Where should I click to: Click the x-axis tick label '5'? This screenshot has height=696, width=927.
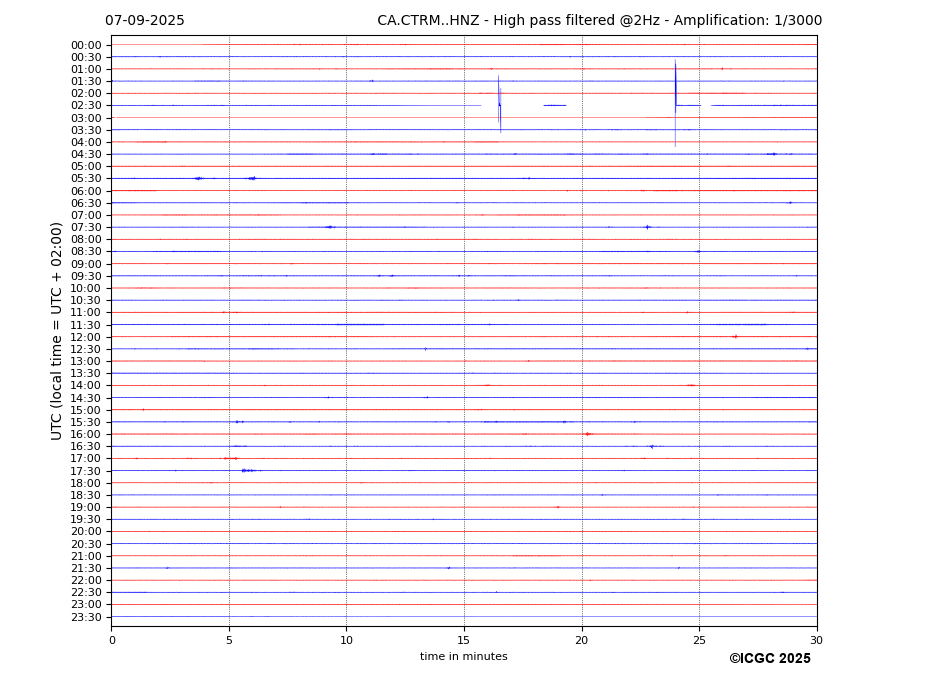229,640
